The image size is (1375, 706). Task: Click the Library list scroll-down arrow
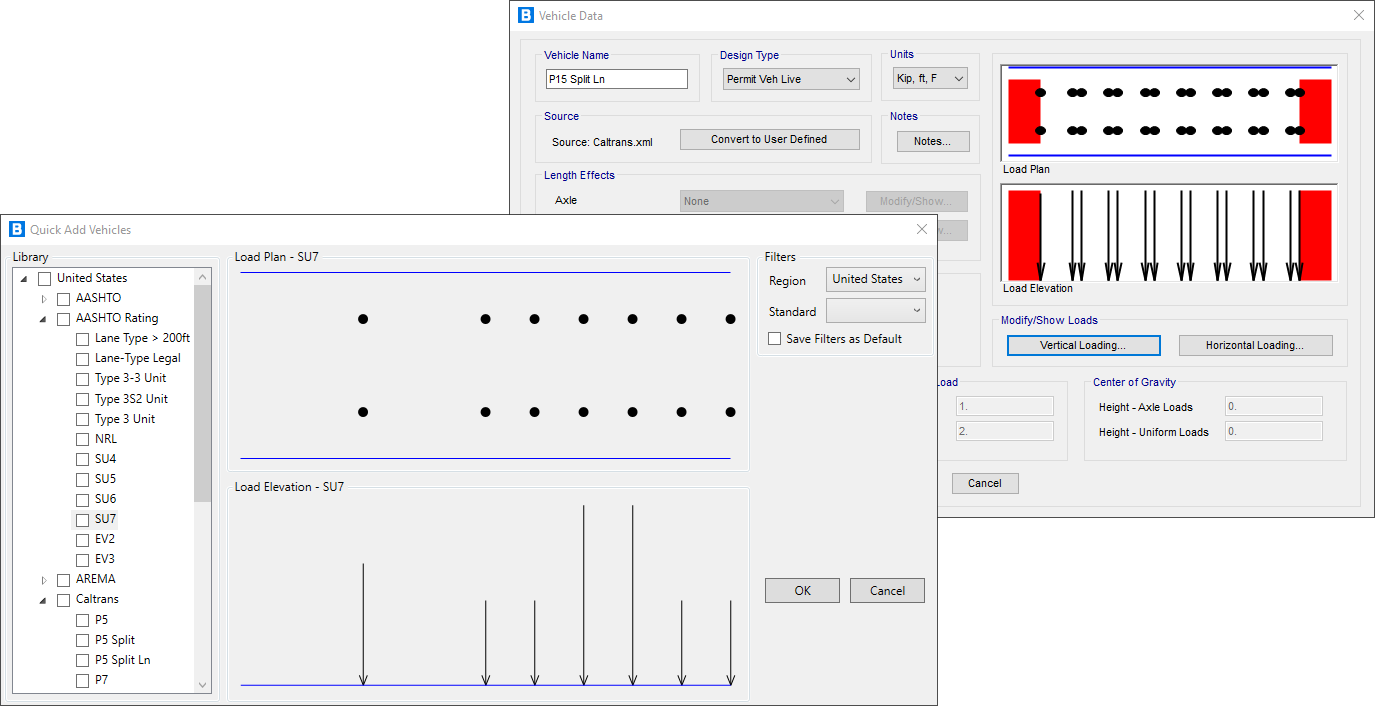point(203,685)
